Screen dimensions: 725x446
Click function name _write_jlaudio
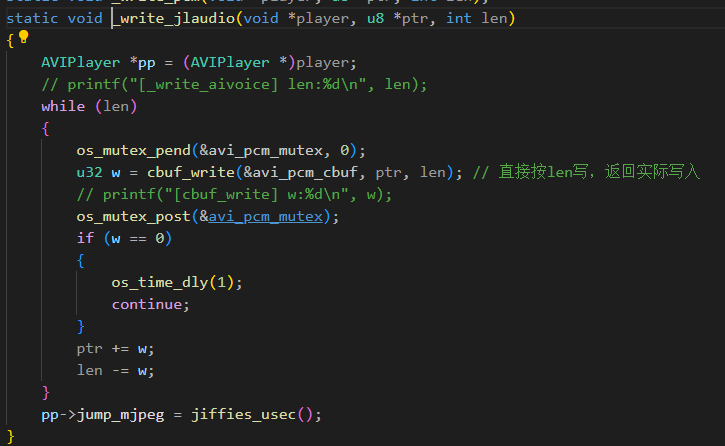tap(173, 18)
